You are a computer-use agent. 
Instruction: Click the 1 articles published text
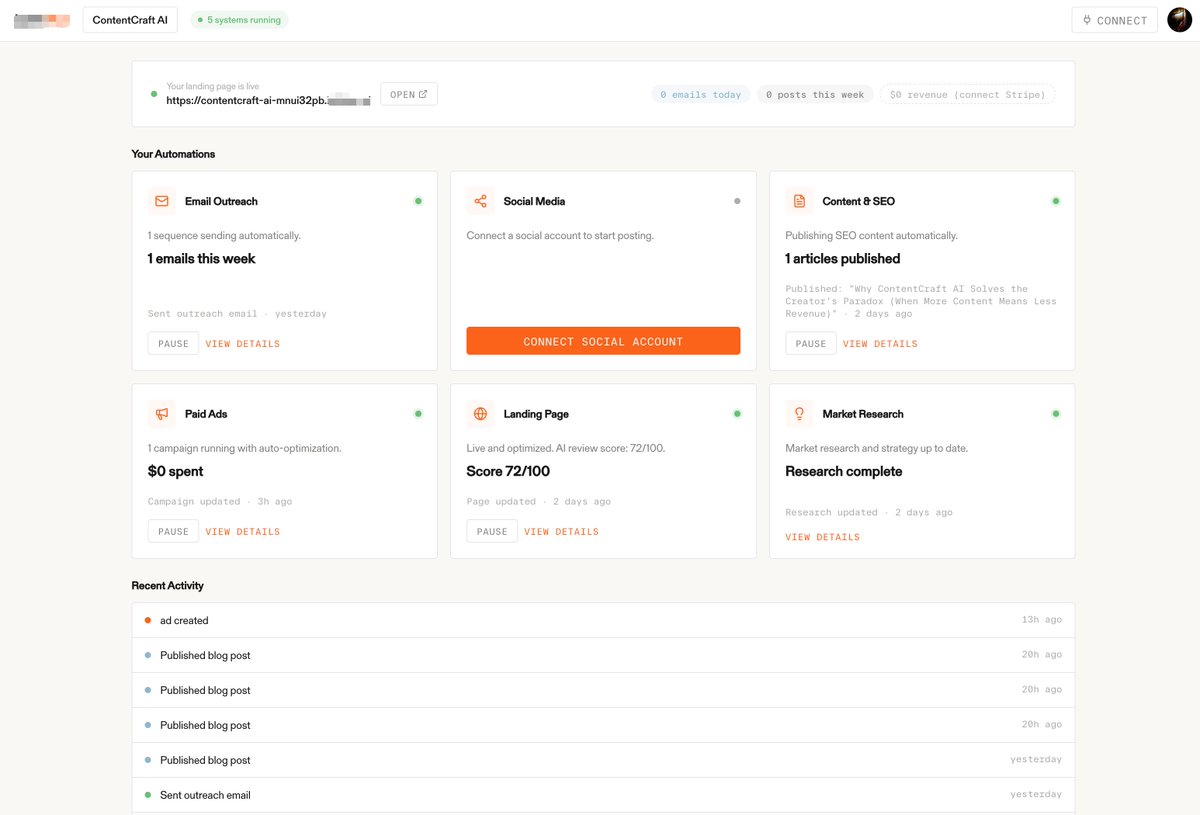point(843,258)
